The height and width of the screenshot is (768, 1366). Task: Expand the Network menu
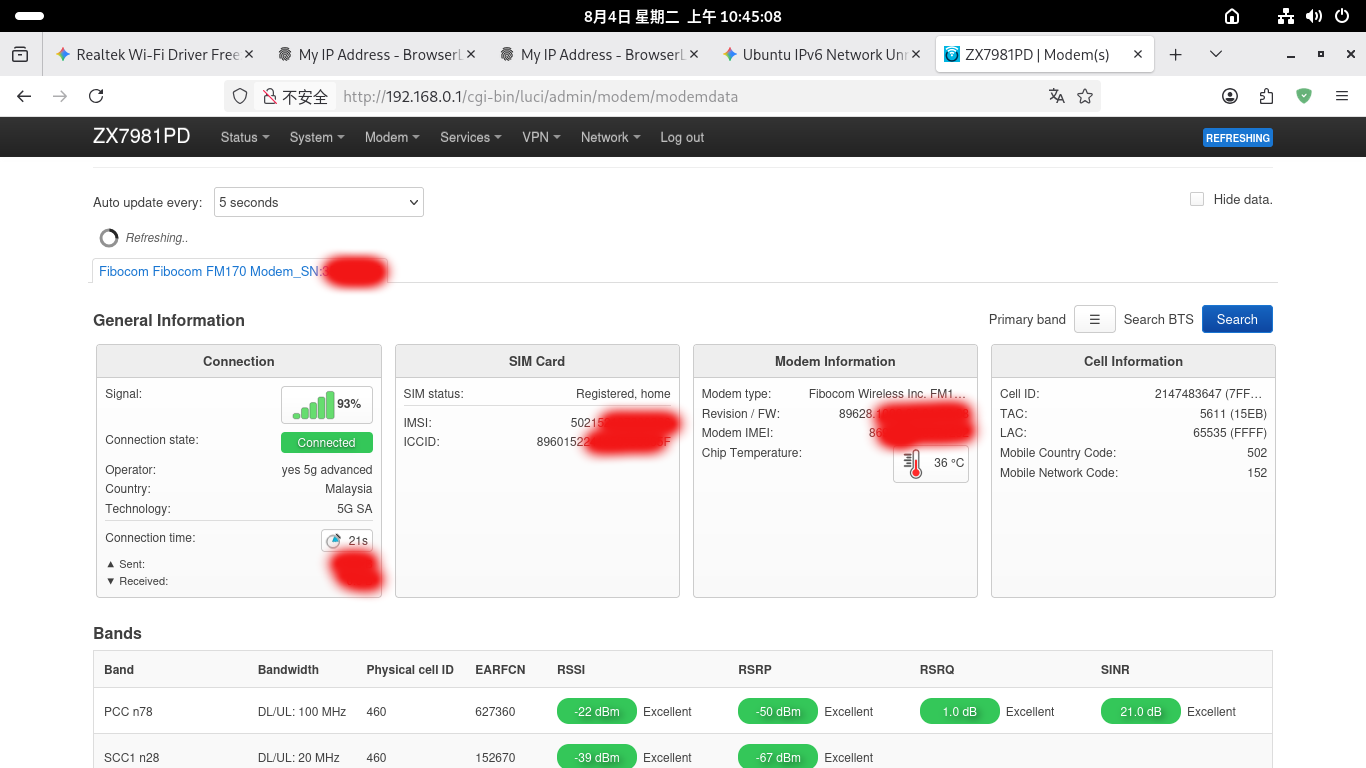click(x=611, y=137)
